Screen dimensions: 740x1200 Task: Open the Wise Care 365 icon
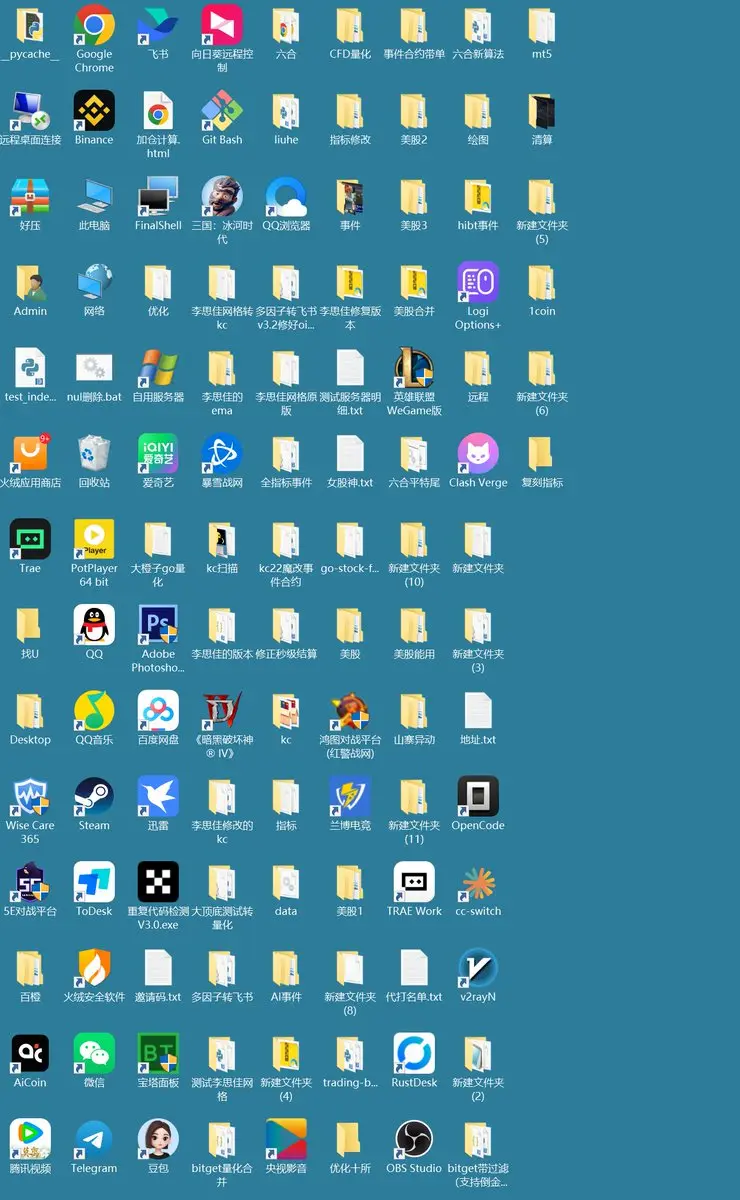pos(30,797)
